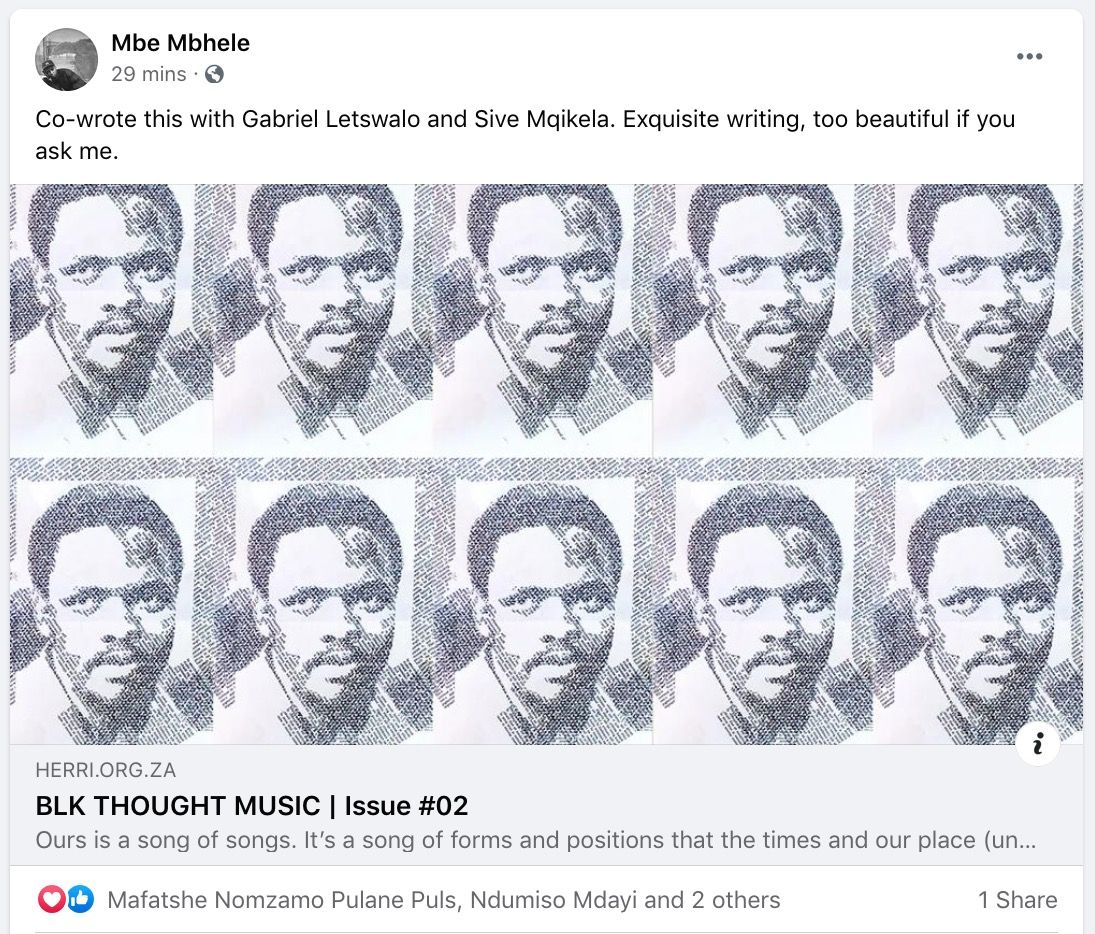Click the blue thumbs-up like reaction icon

(80, 900)
